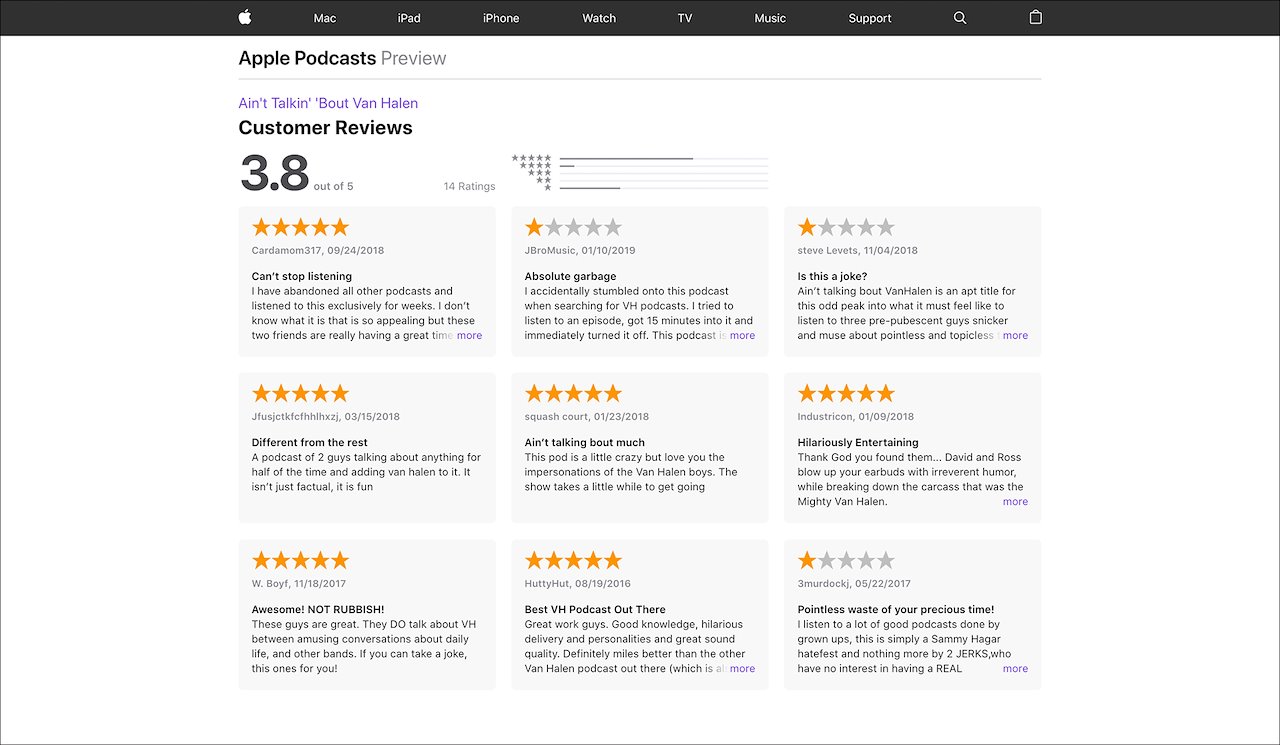This screenshot has width=1280, height=745.
Task: Expand the 'Absolute garbage' review with more
Action: tap(742, 336)
